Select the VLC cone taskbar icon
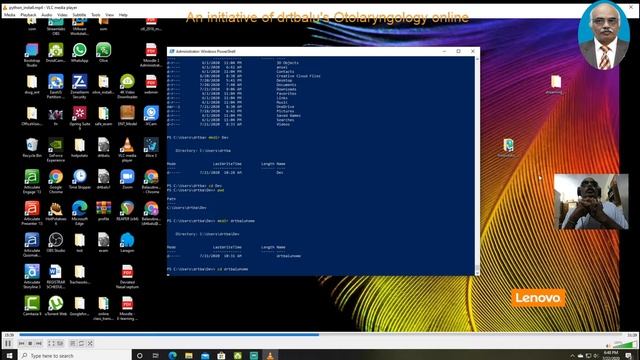Viewport: 640px width, 360px height. click(x=270, y=356)
